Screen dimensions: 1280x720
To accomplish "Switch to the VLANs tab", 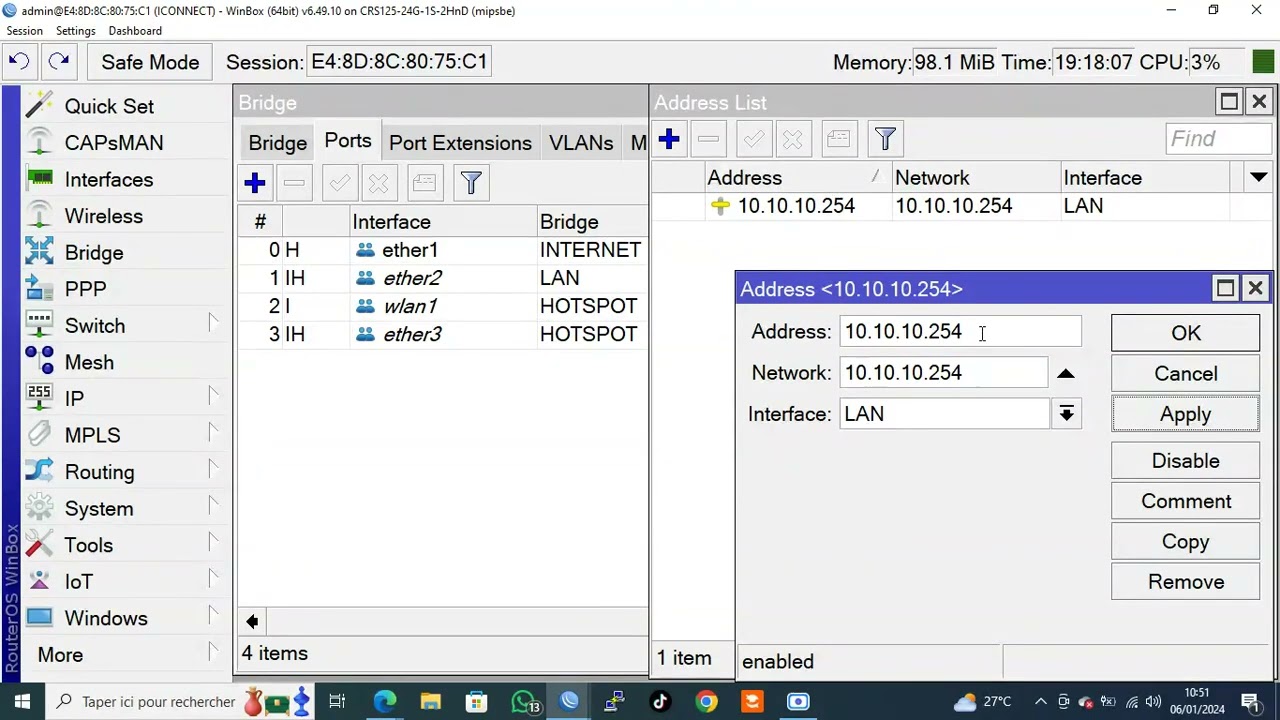I will click(x=581, y=143).
